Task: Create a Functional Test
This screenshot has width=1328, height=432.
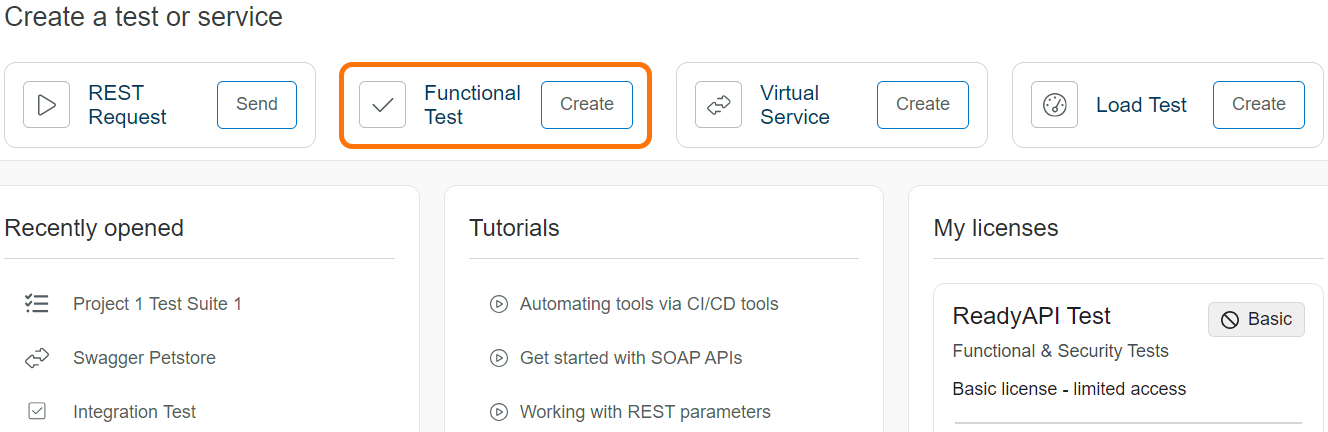Action: (x=587, y=105)
